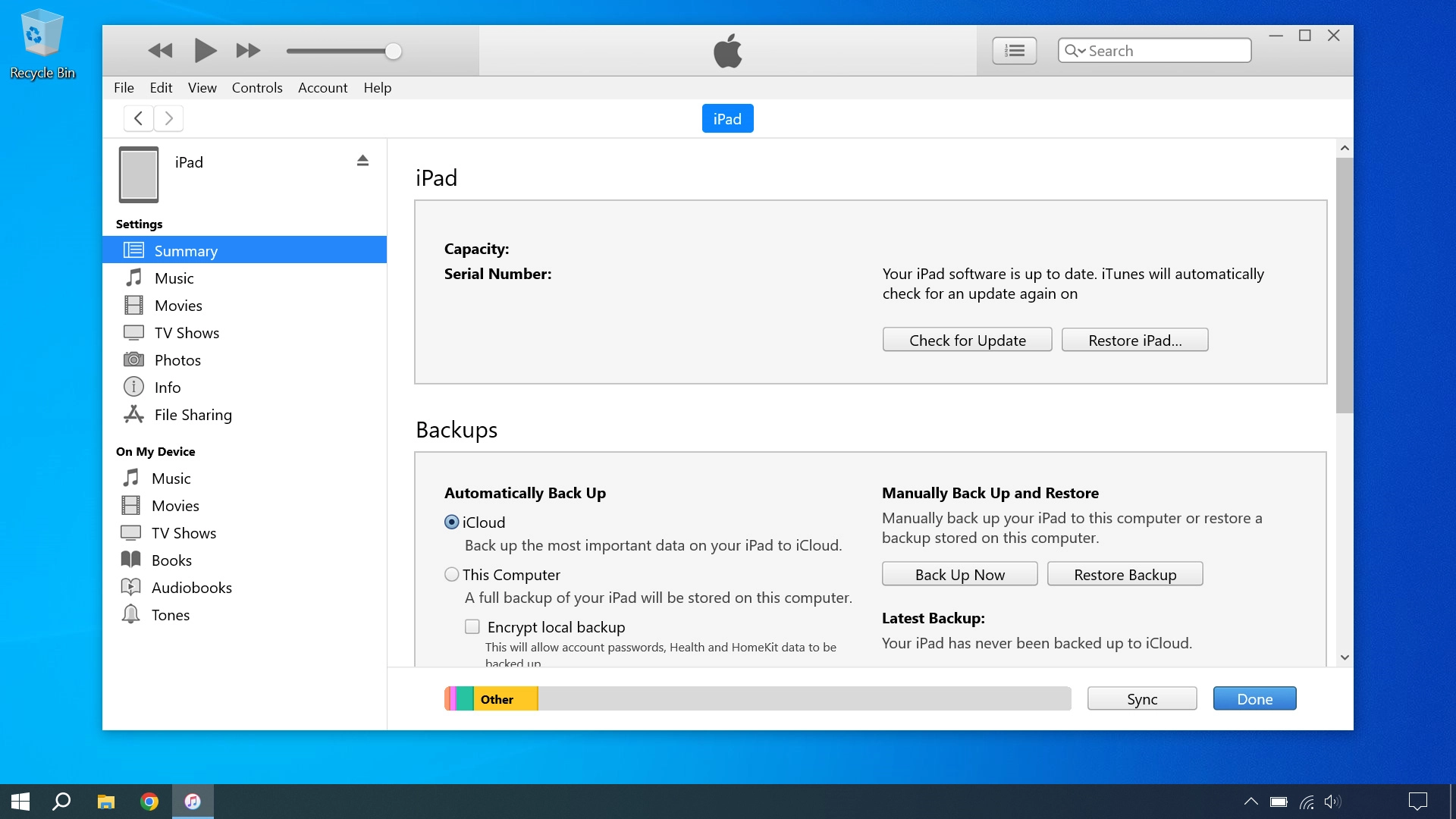Screen dimensions: 1456x819
Task: Open the Controls menu
Action: 257,88
